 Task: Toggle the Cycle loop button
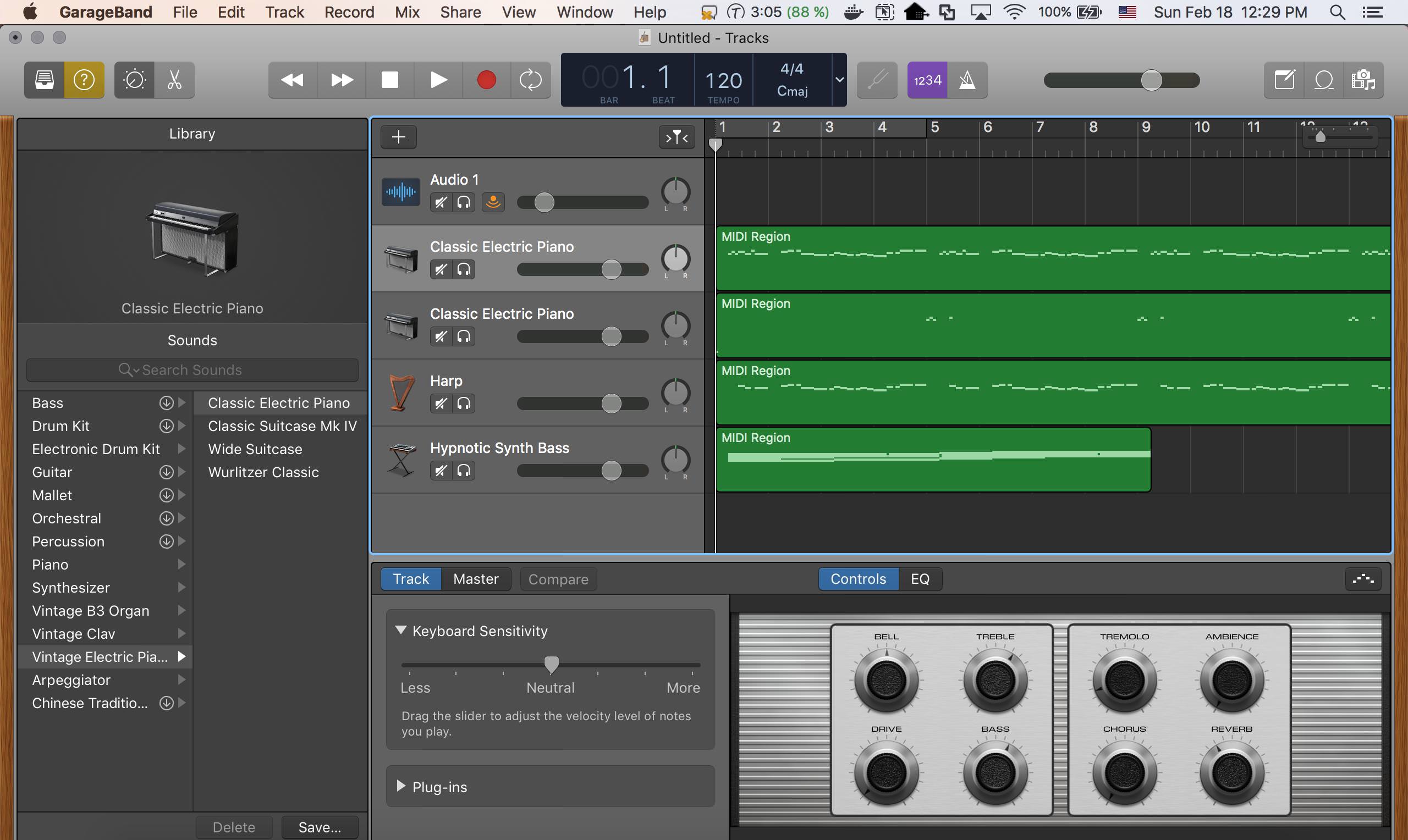(531, 80)
